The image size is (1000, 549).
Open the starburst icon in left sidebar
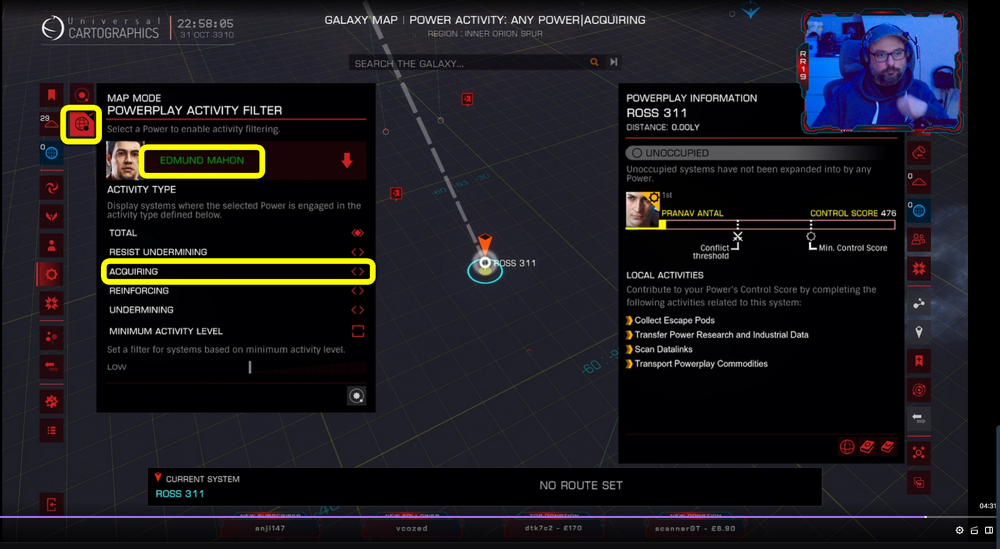click(52, 303)
